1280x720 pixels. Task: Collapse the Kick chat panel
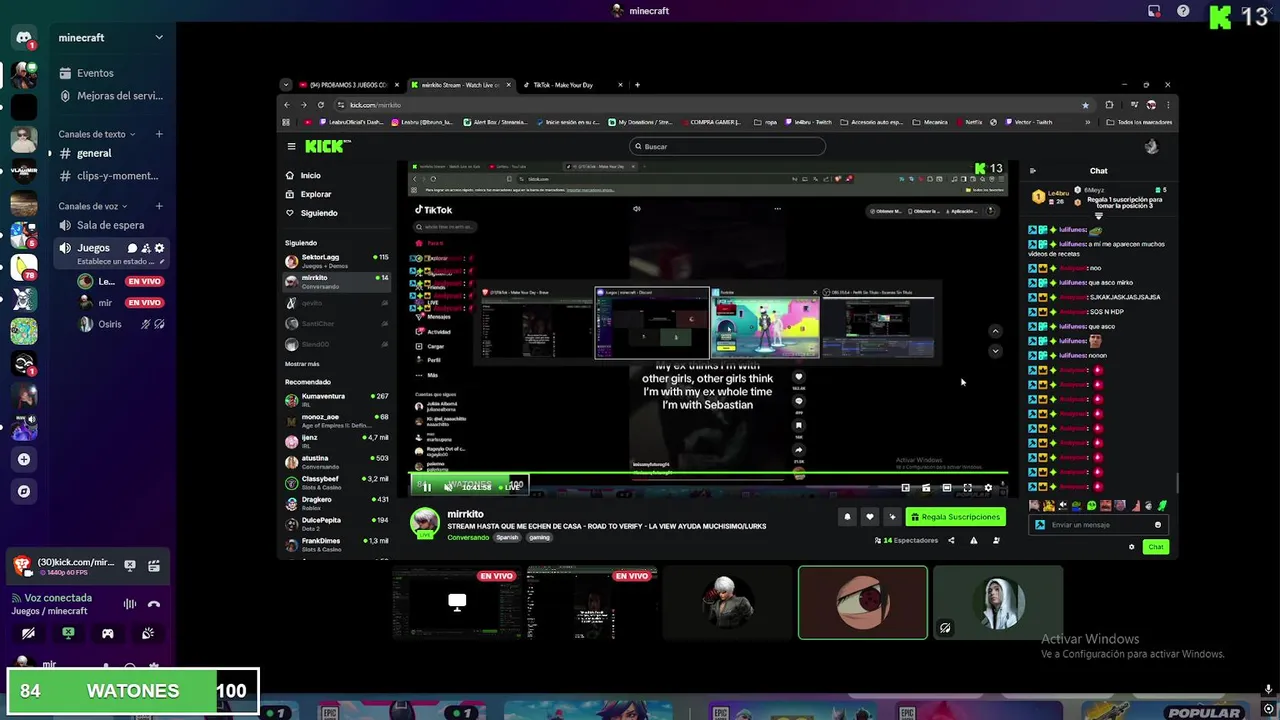1033,171
